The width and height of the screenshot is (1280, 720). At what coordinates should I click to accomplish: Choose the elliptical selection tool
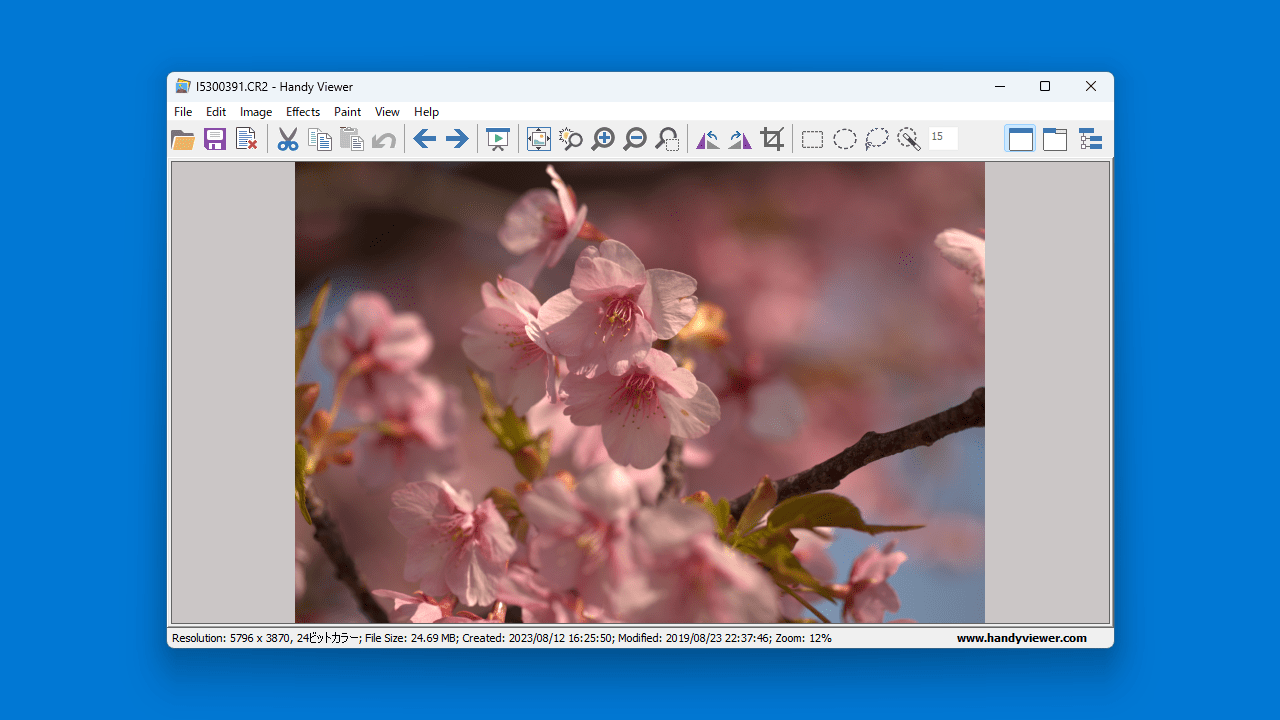[845, 139]
